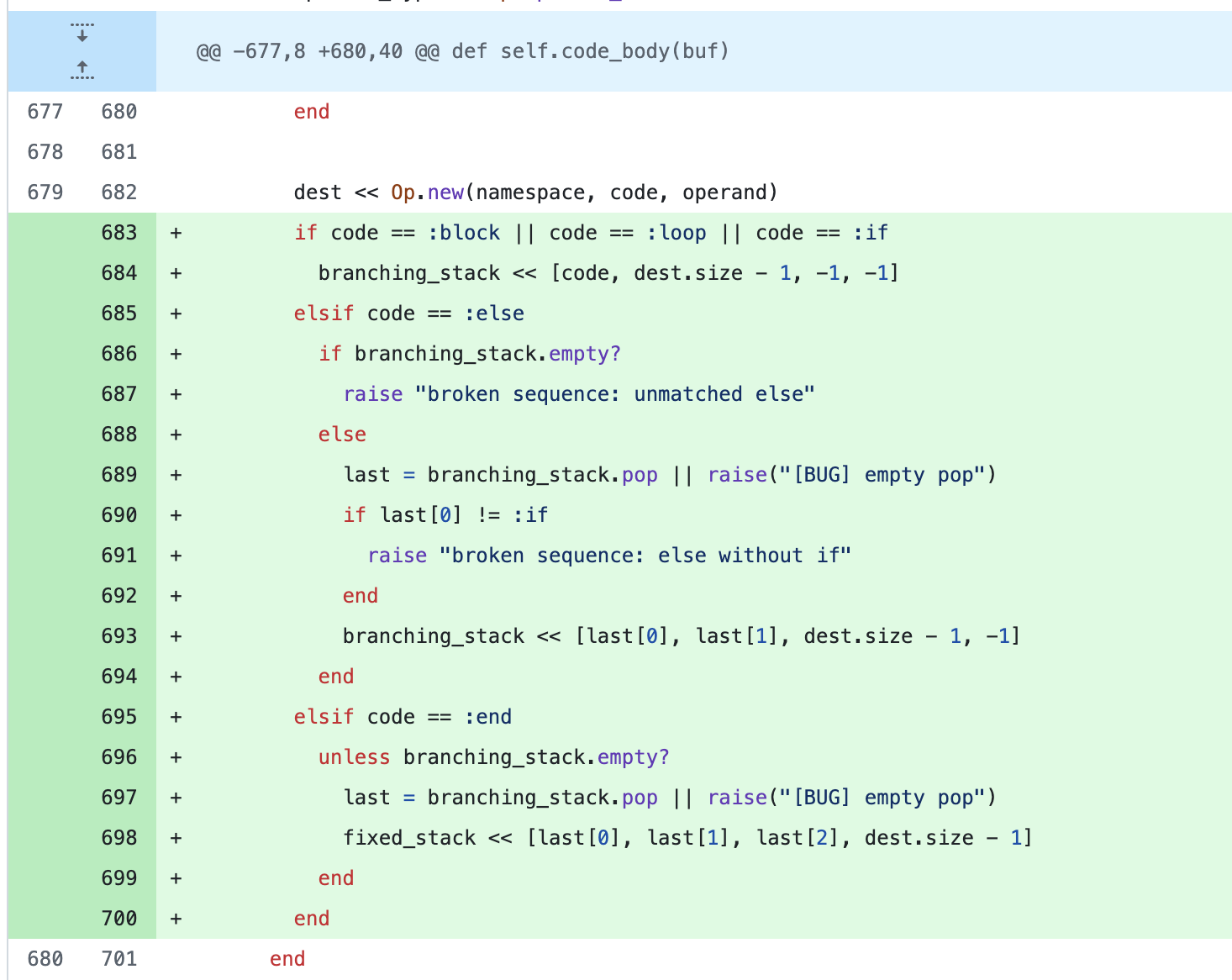Viewport: 1232px width, 980px height.
Task: Click the "else without if" string
Action: click(645, 556)
